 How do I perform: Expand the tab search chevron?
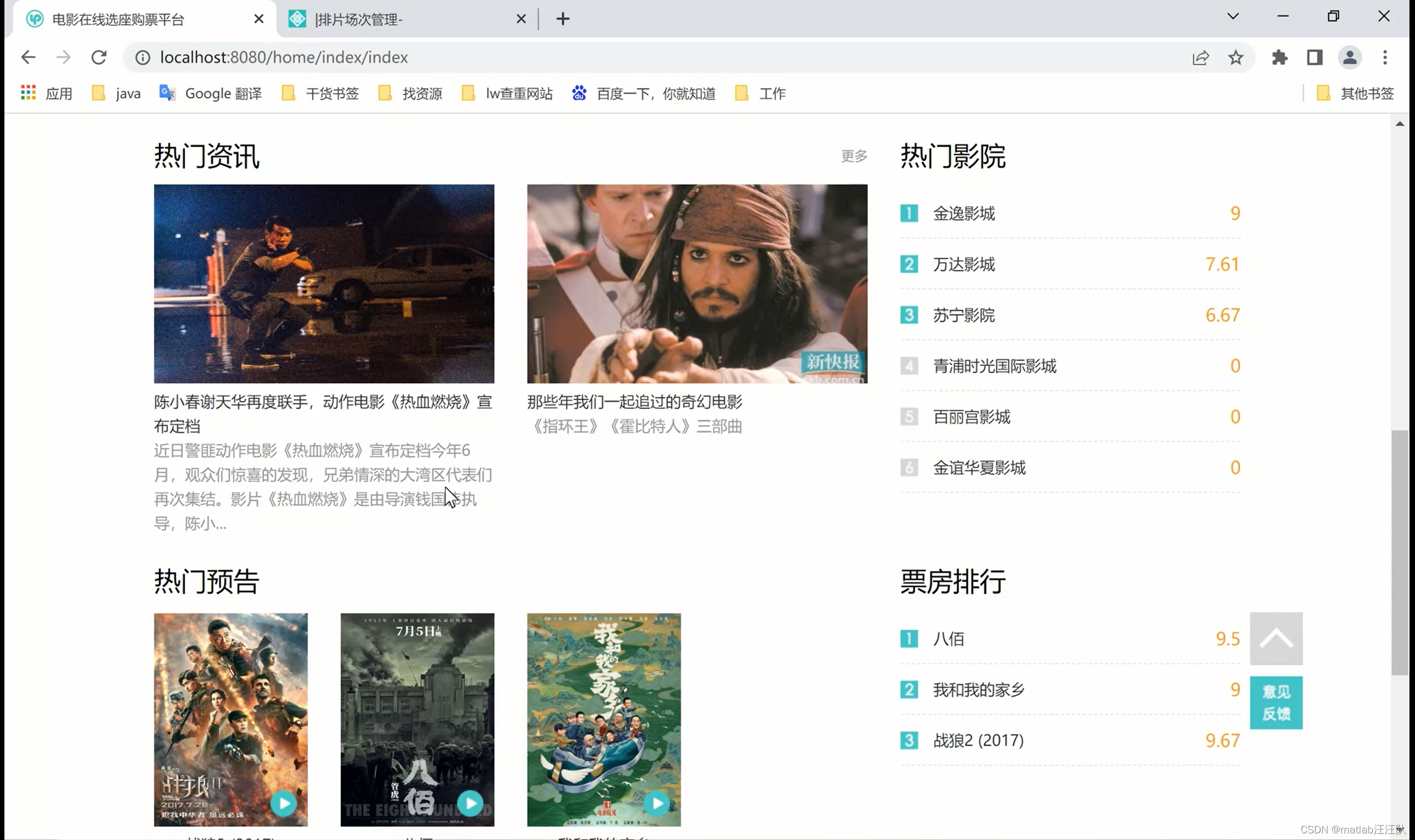[1233, 17]
